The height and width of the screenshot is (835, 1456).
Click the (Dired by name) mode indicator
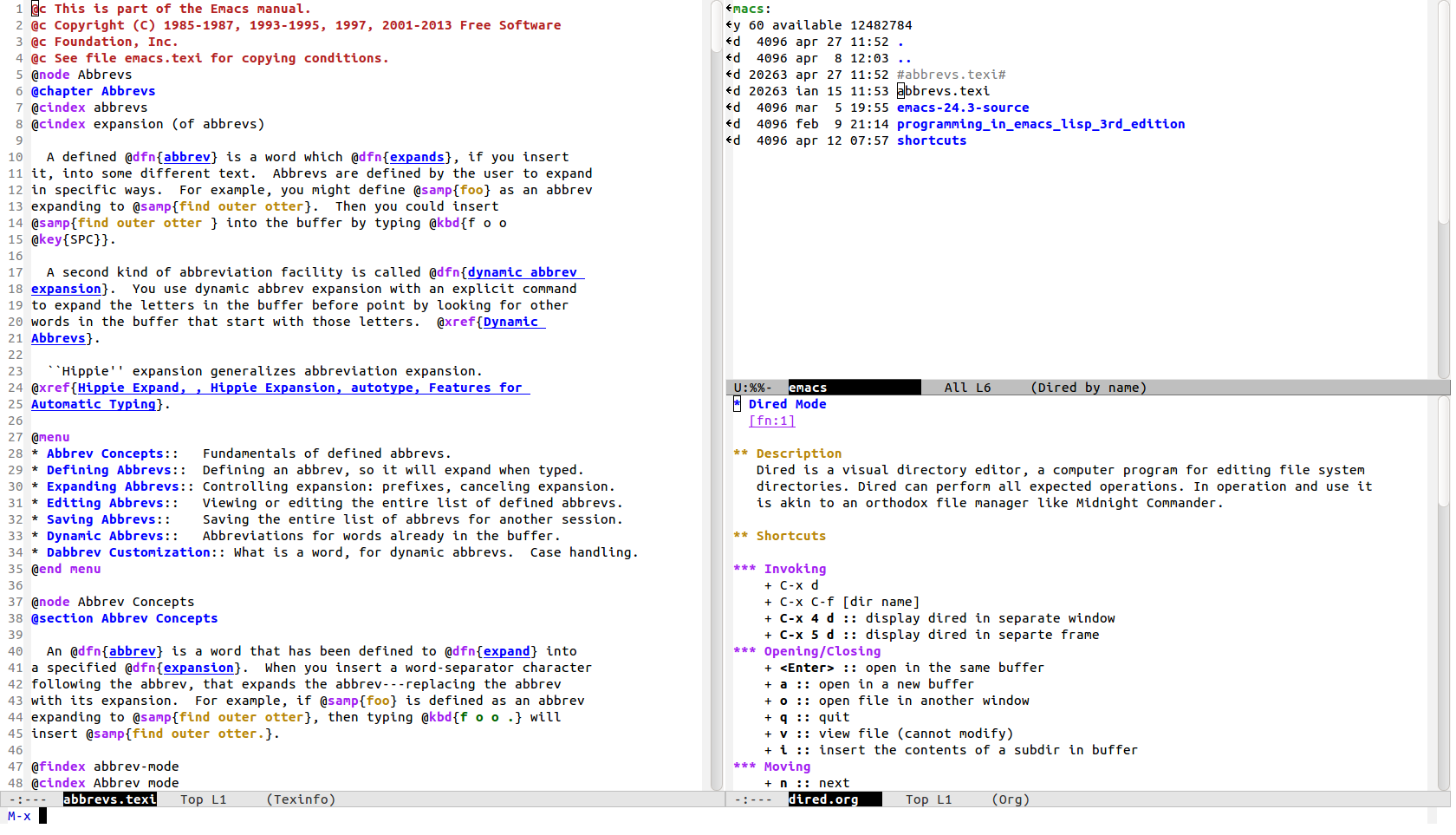click(x=1089, y=388)
